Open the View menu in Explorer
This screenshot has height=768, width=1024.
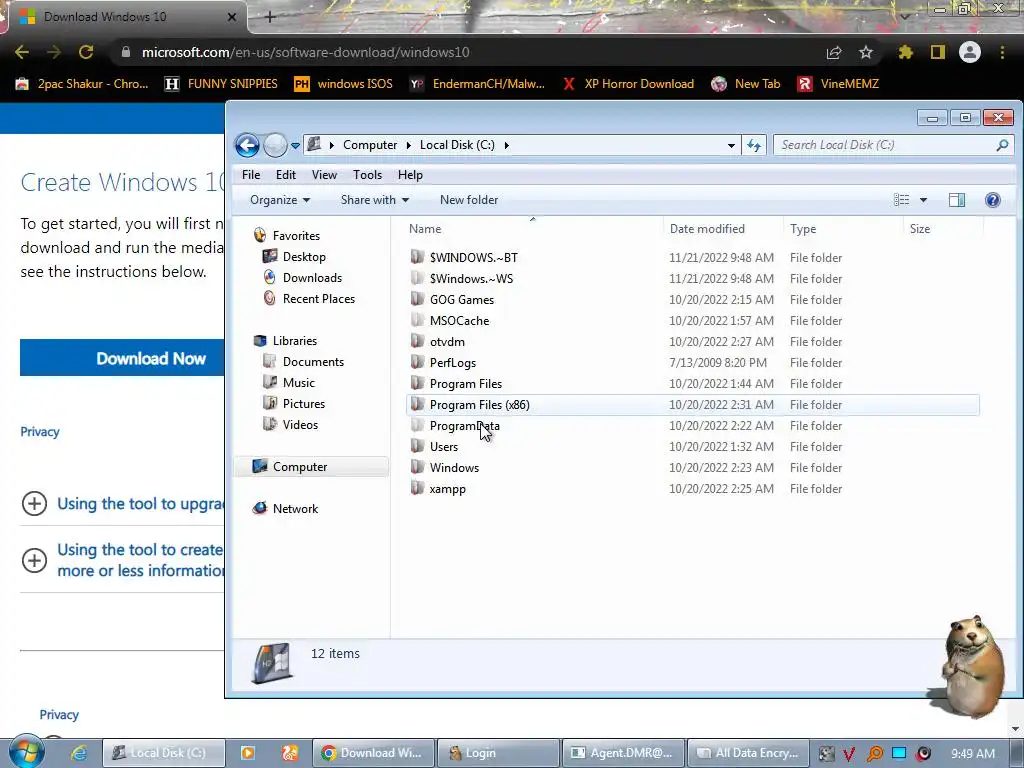pos(324,175)
